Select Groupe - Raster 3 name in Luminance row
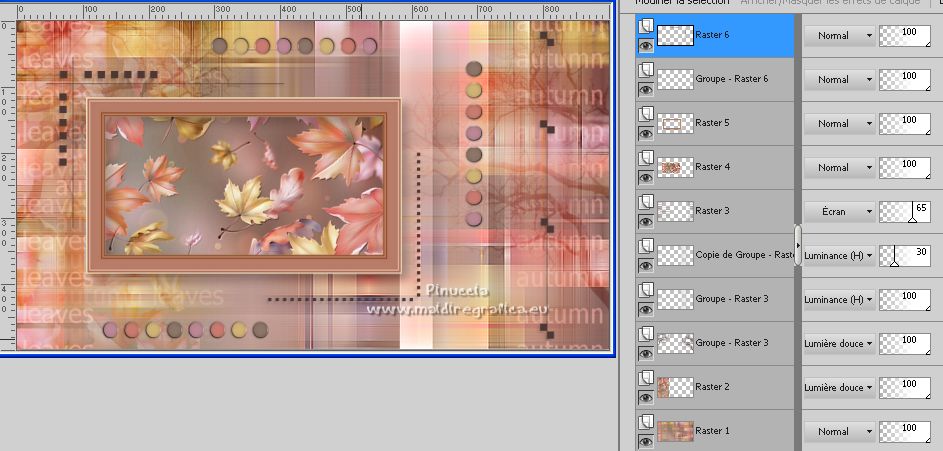The image size is (943, 451). pos(731,298)
